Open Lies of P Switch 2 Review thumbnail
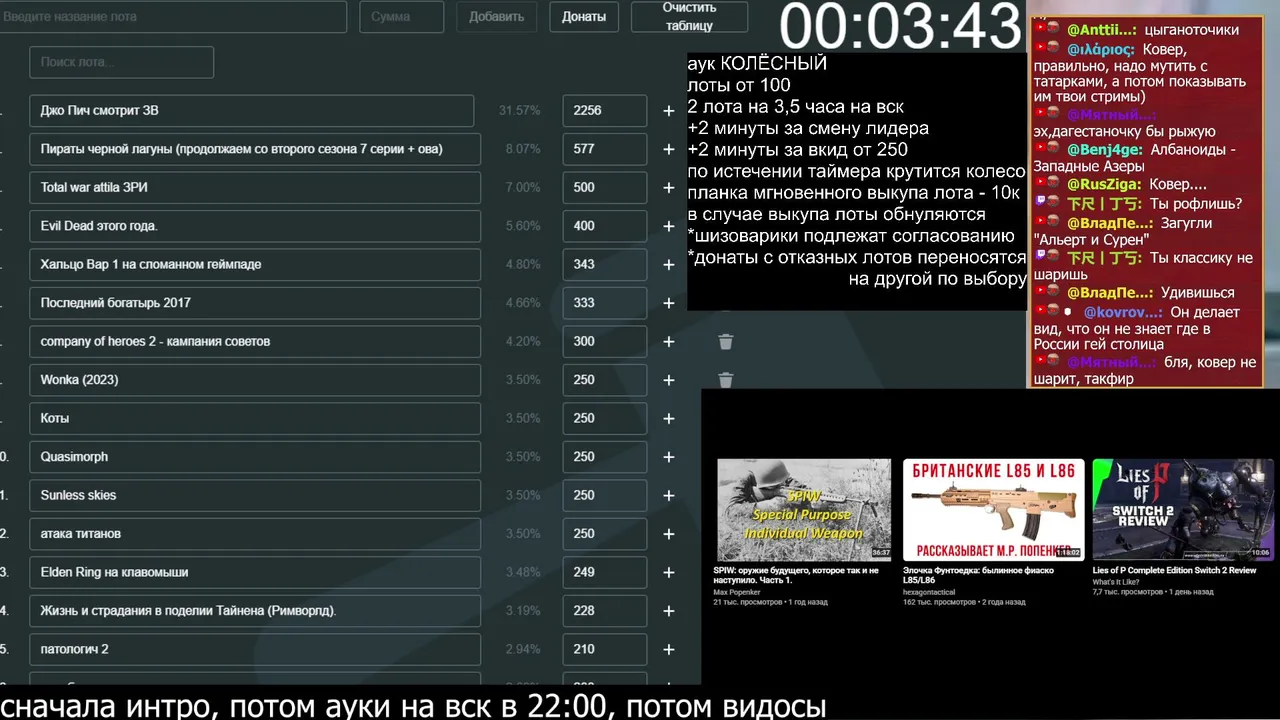Viewport: 1280px width, 720px height. tap(1183, 510)
